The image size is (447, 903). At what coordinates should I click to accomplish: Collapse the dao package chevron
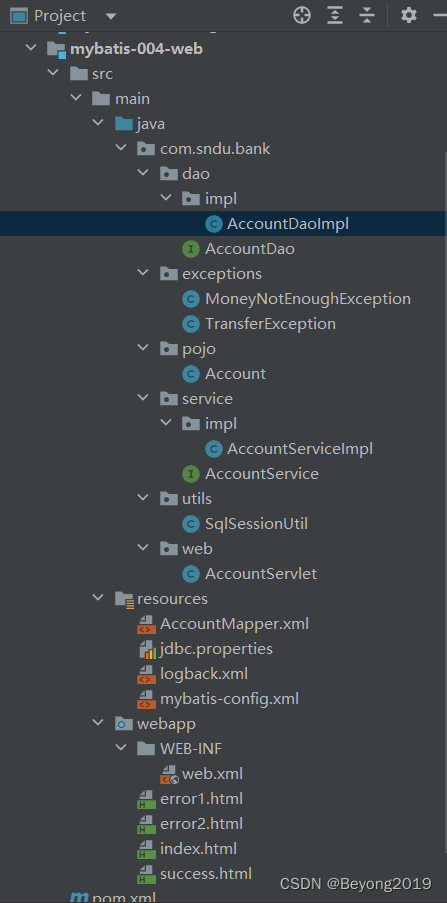pos(143,173)
